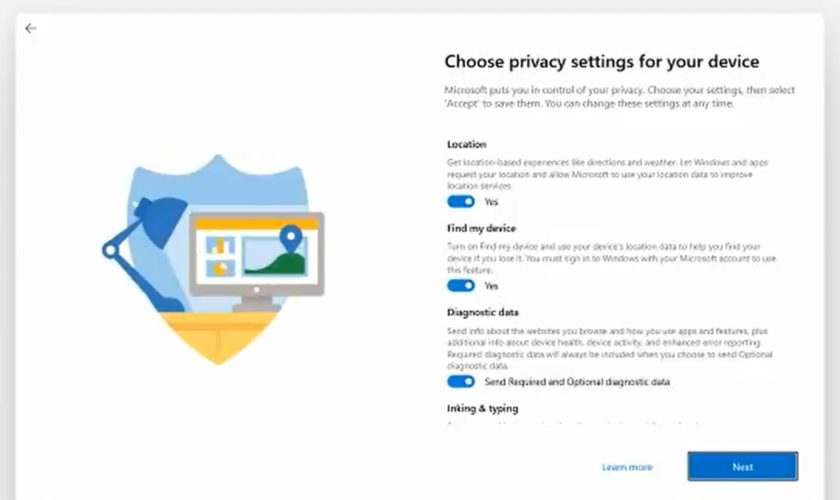Click the location pin on the monitor illustration
The height and width of the screenshot is (500, 840).
click(290, 239)
